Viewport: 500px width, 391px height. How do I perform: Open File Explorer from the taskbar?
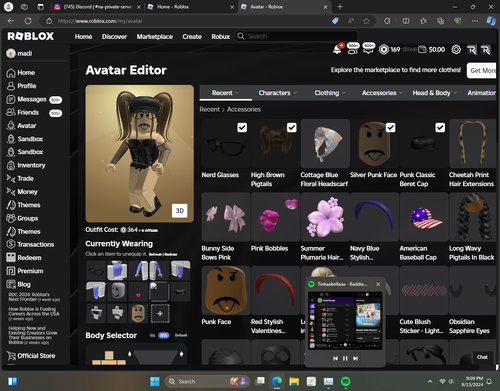pos(294,381)
